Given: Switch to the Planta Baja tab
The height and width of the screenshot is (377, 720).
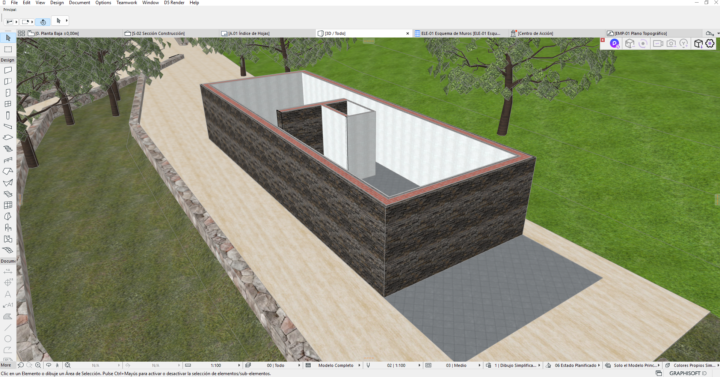Looking at the screenshot, I should pyautogui.click(x=73, y=33).
